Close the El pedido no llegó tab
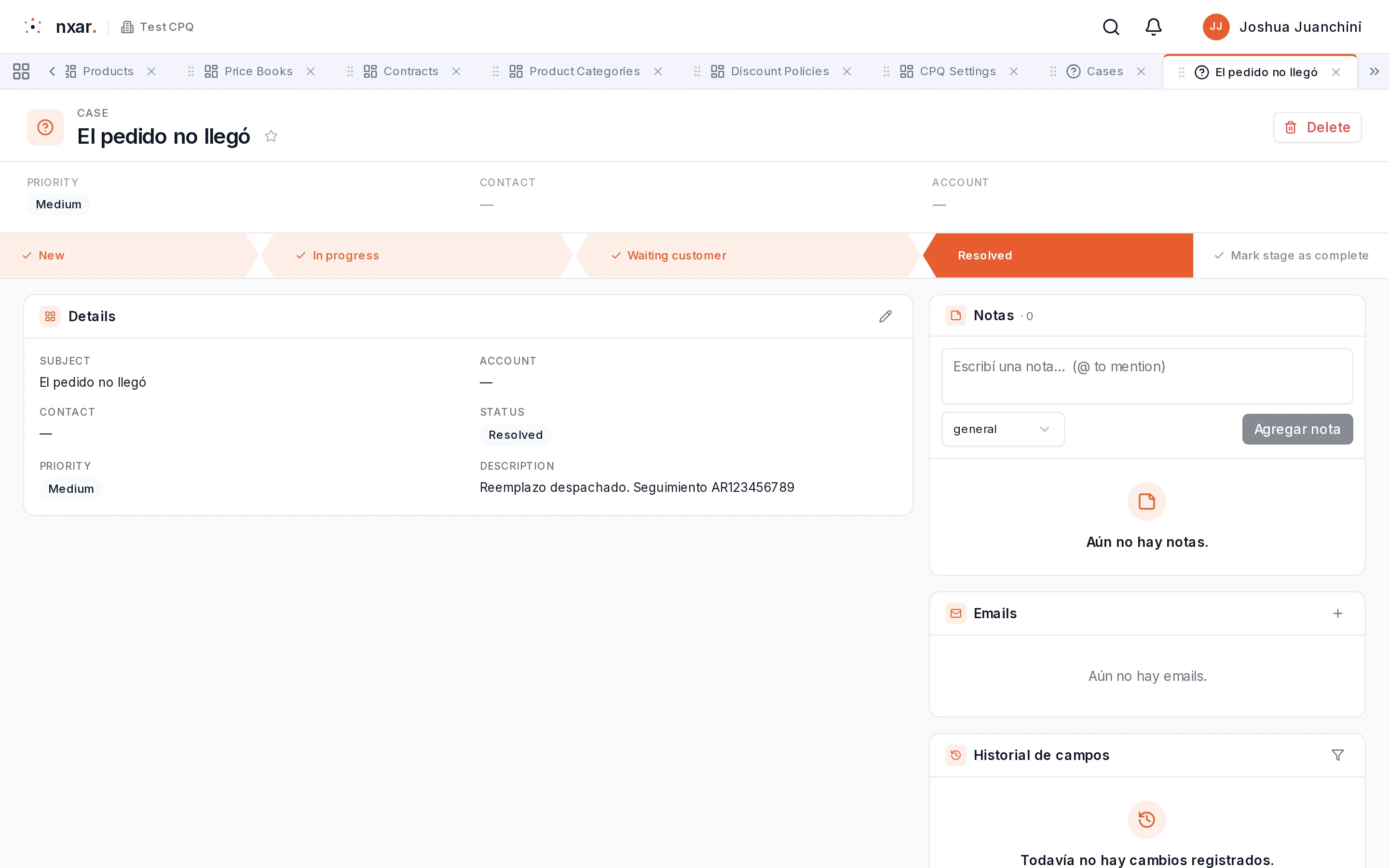This screenshot has height=868, width=1389. pos(1335,72)
